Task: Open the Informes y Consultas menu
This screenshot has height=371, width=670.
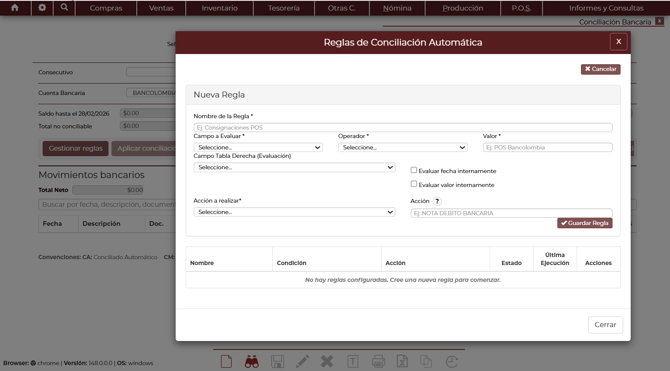Action: tap(606, 8)
